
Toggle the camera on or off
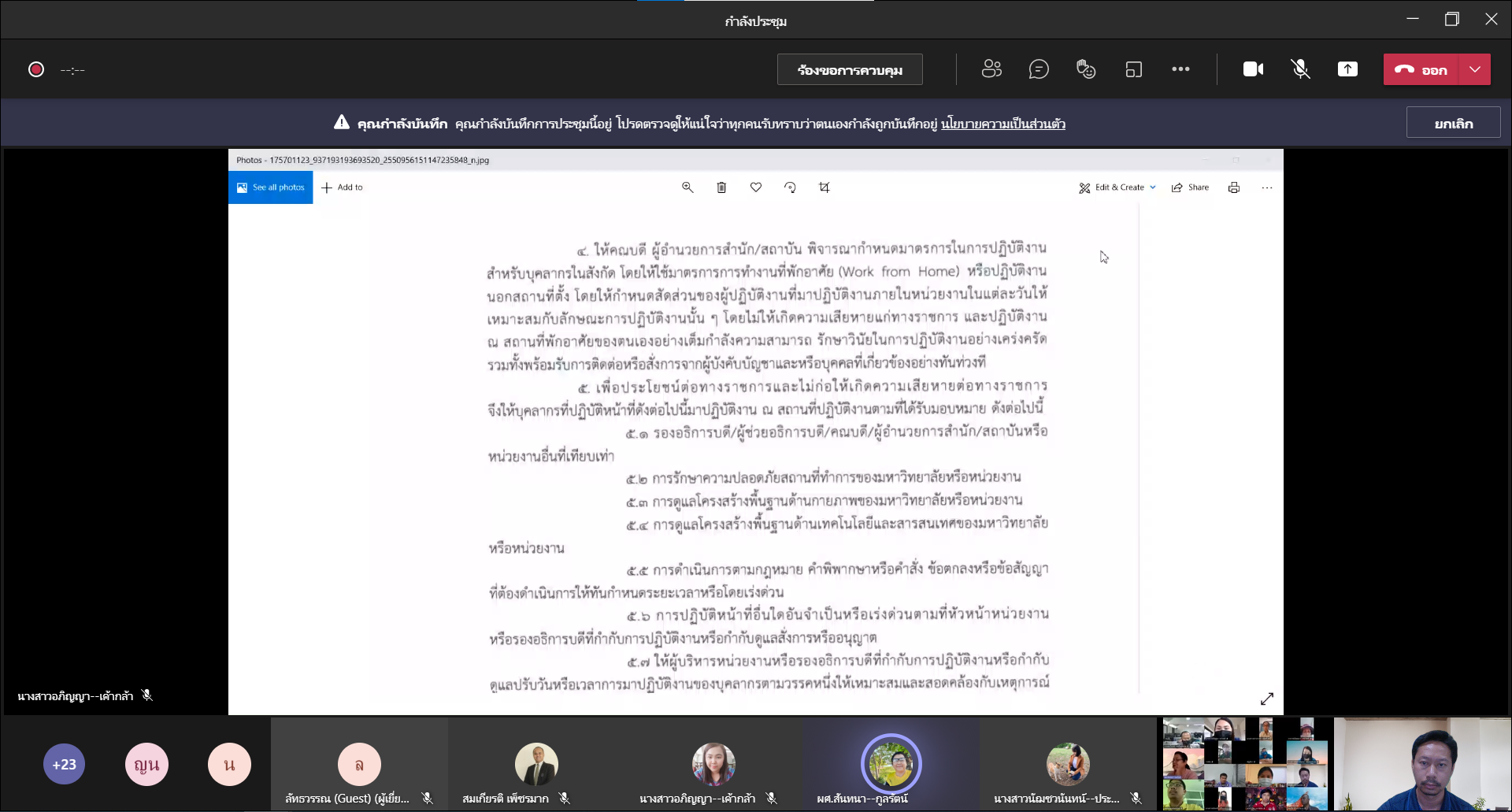[1253, 69]
